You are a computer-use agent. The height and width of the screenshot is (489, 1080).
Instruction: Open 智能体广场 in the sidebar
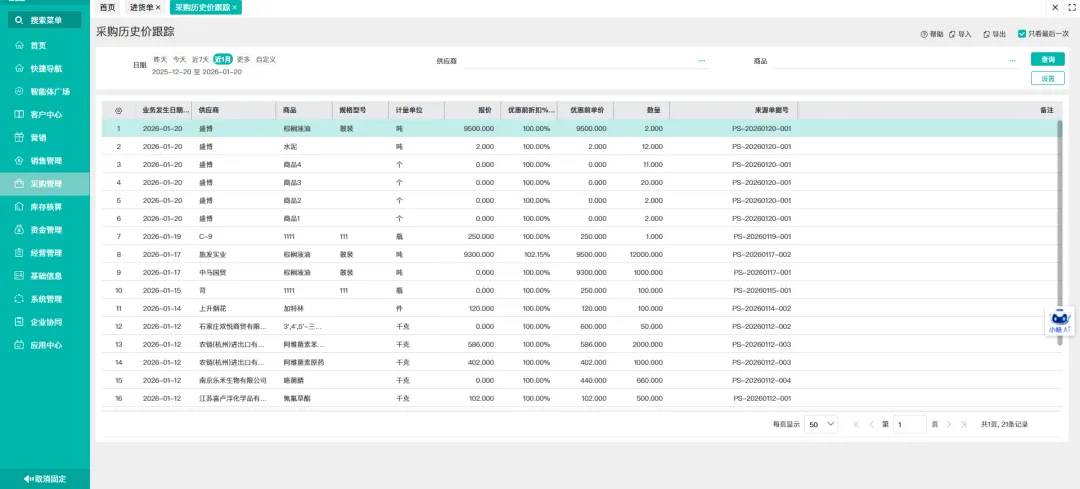[45, 92]
